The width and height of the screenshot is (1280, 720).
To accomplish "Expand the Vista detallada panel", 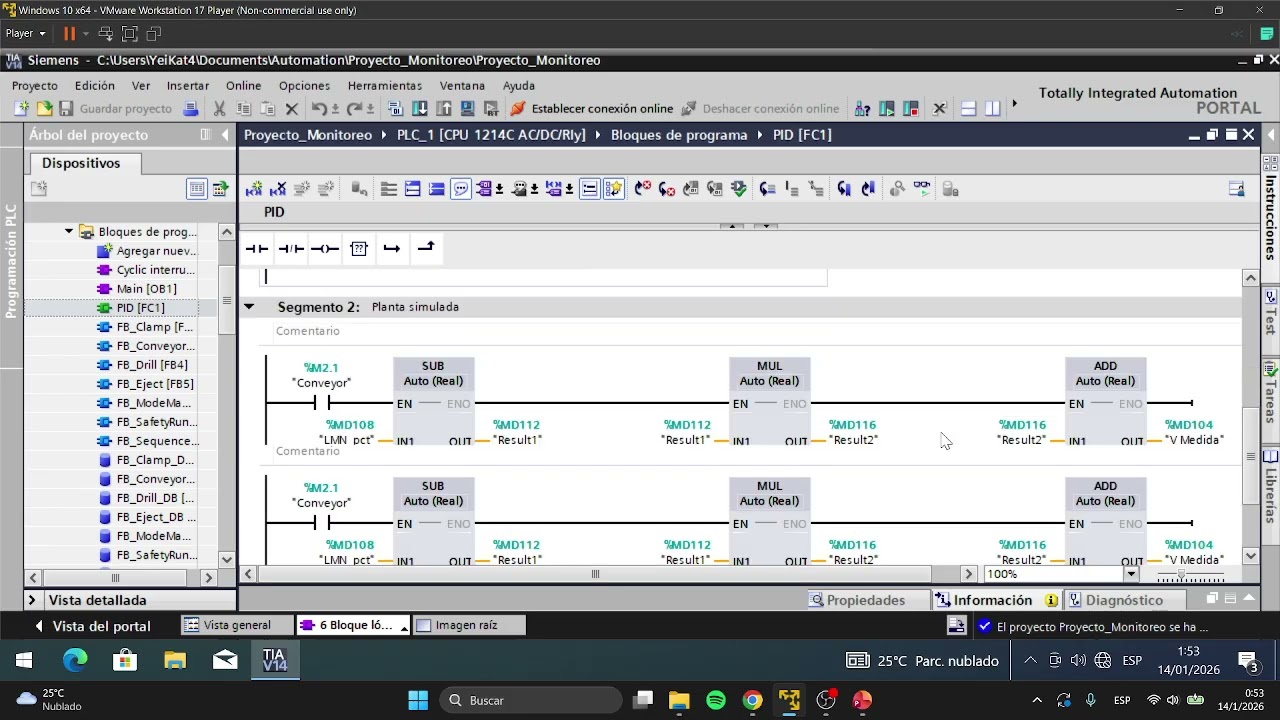I will (32, 600).
